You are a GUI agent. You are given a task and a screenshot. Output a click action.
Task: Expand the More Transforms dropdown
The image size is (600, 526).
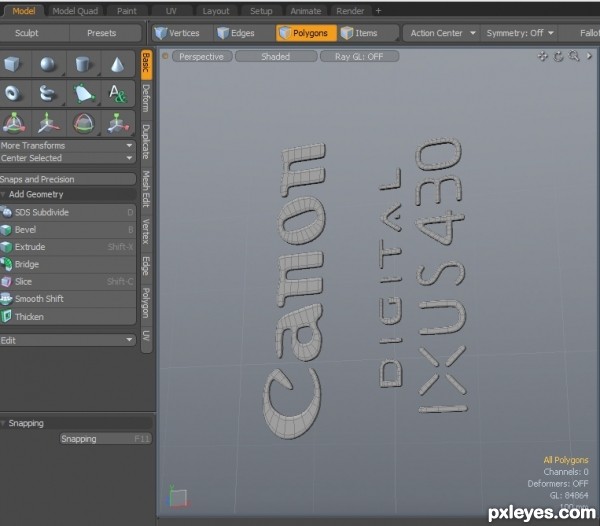pyautogui.click(x=67, y=146)
